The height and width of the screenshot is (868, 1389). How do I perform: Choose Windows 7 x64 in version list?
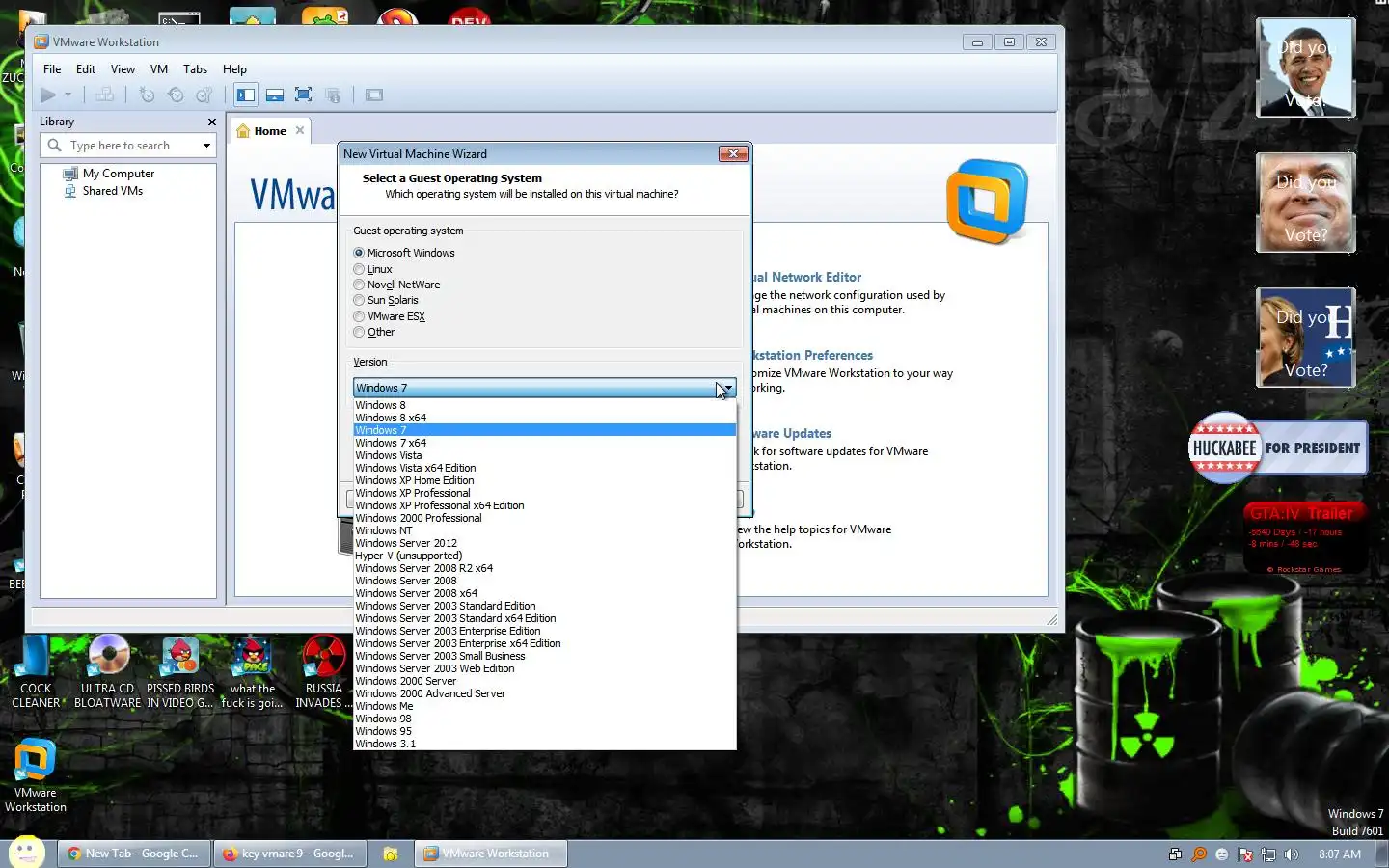[x=545, y=443]
